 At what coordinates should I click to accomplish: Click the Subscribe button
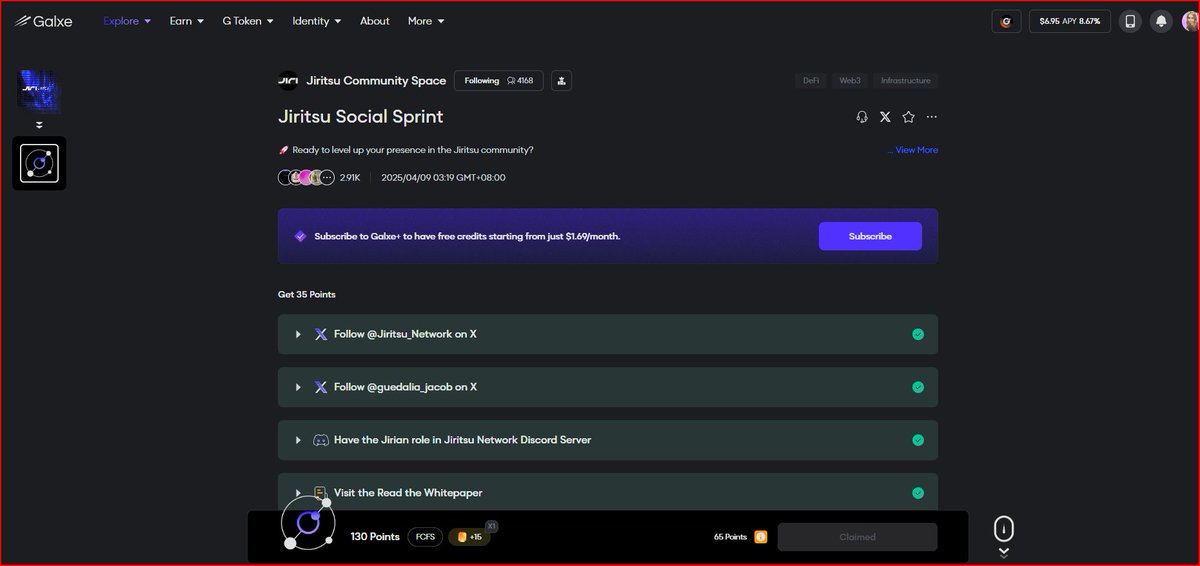870,236
